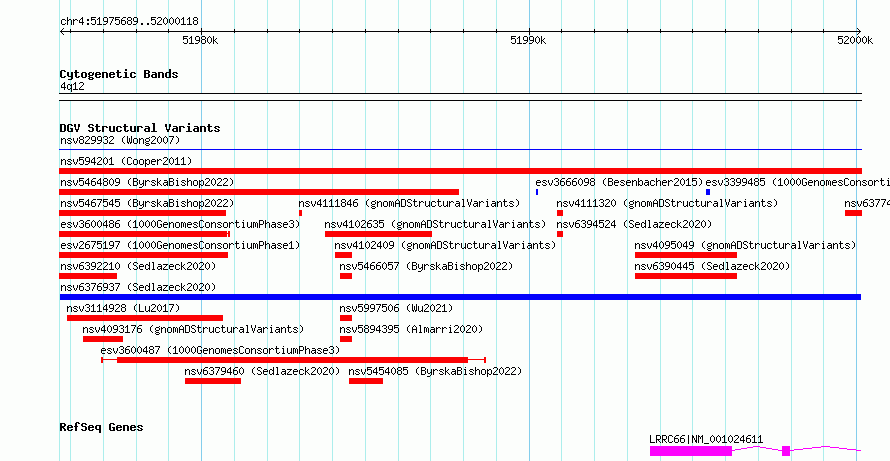The width and height of the screenshot is (890, 461).
Task: Click the RefSeq Genes track title
Action: coord(101,427)
